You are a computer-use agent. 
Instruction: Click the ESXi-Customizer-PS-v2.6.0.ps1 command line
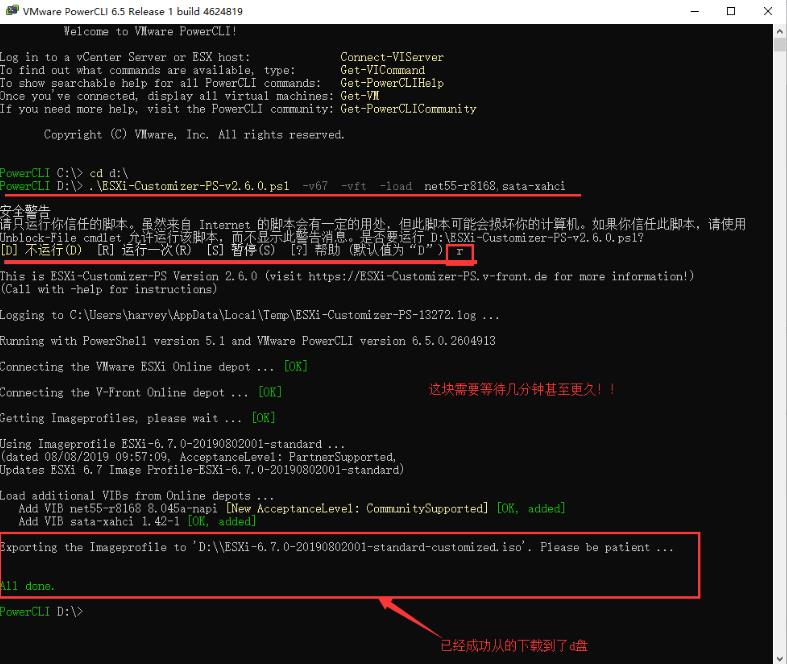coord(283,186)
